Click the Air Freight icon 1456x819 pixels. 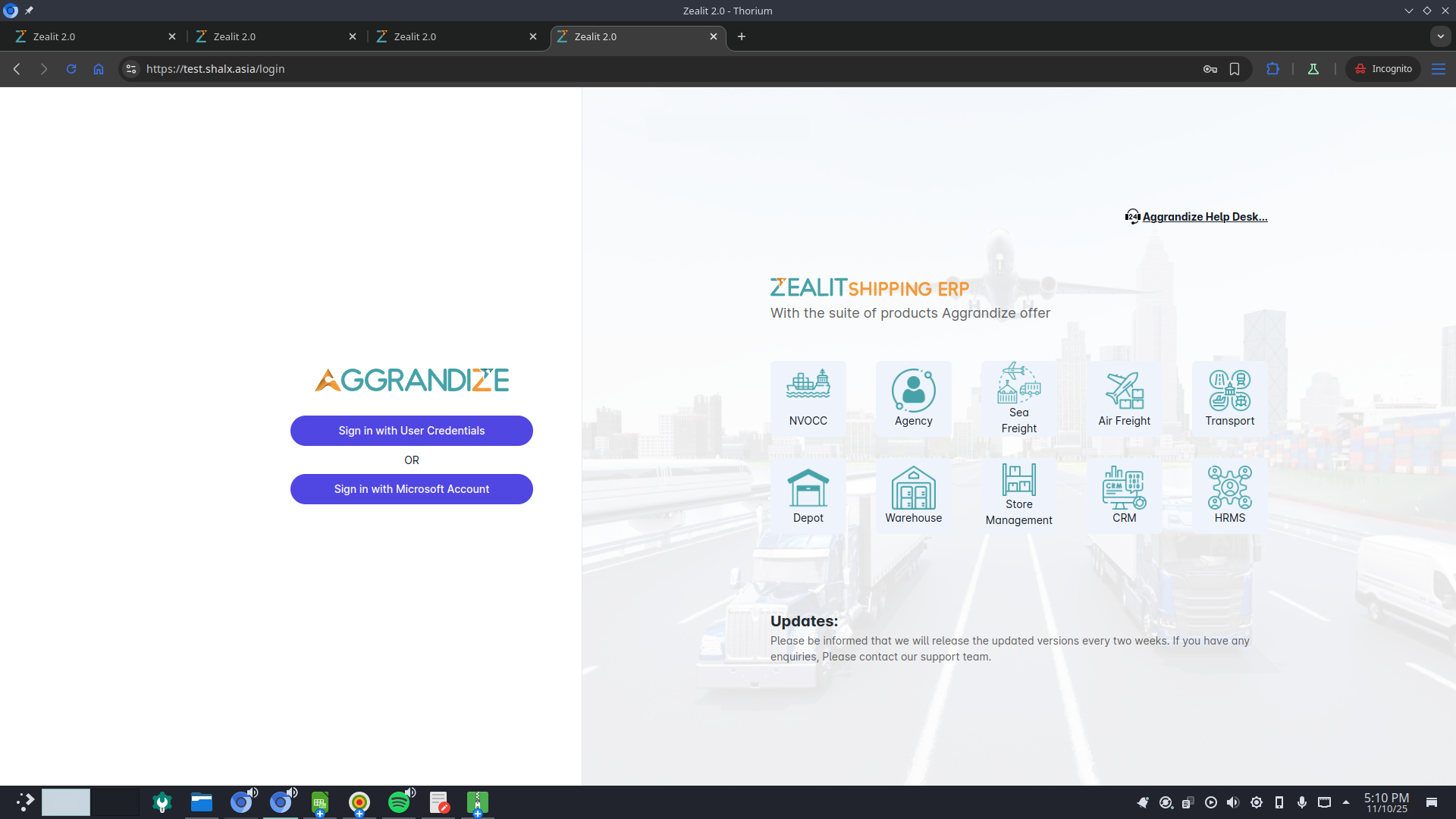[1124, 398]
